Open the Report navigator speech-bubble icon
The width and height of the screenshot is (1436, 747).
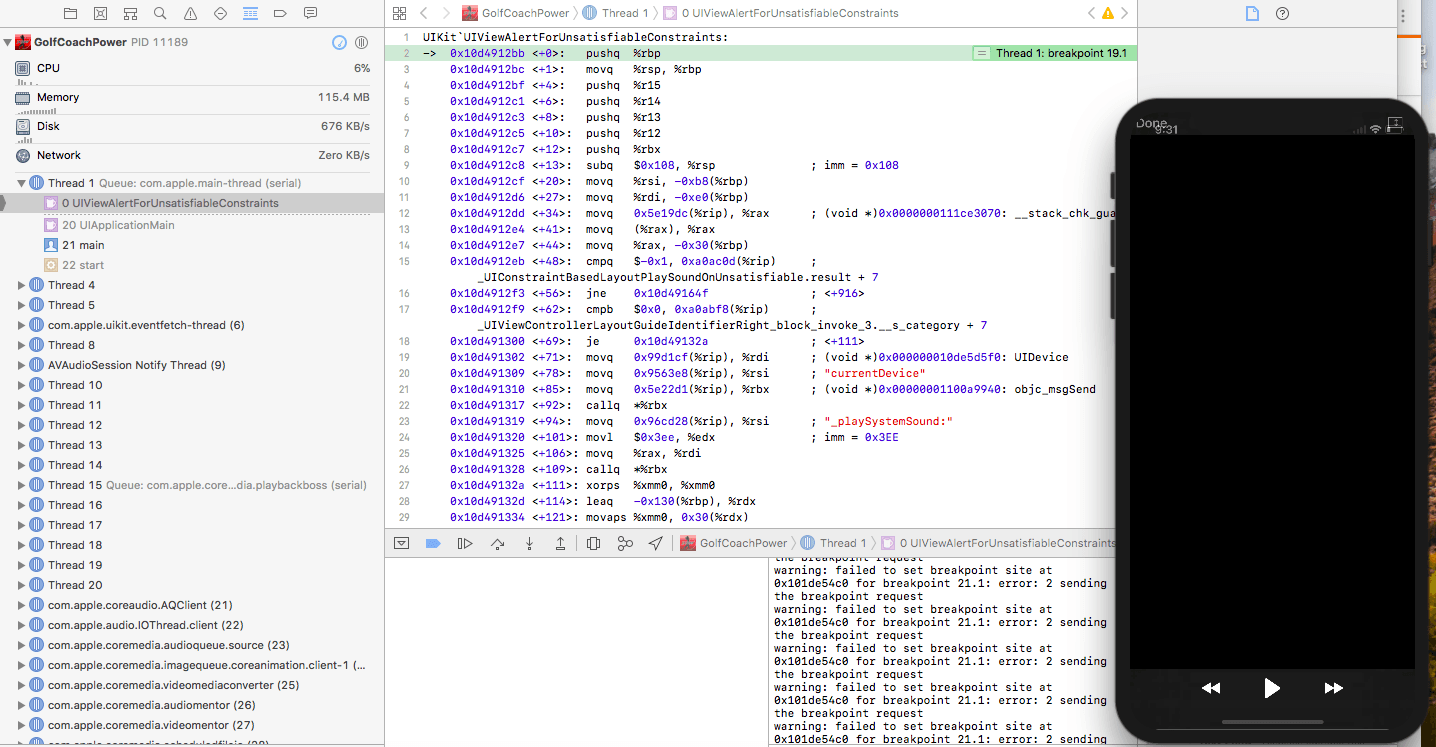pos(310,13)
